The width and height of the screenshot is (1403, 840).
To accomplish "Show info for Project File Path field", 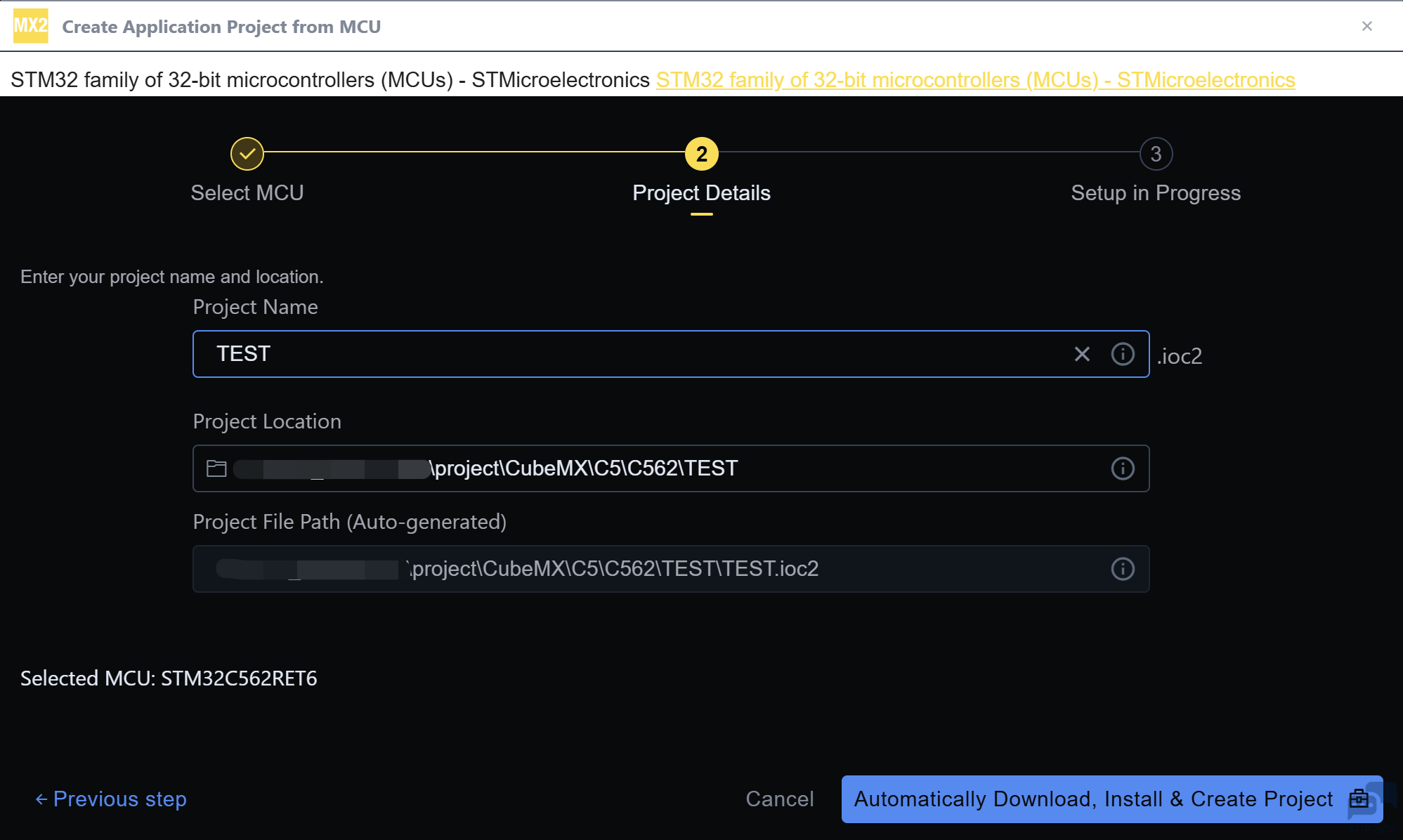I will pos(1123,569).
